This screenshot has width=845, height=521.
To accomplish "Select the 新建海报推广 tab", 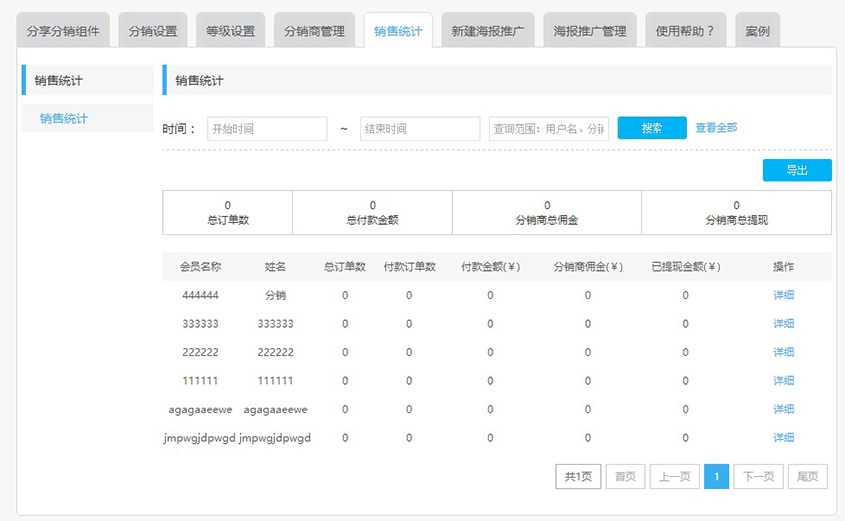I will [x=489, y=31].
